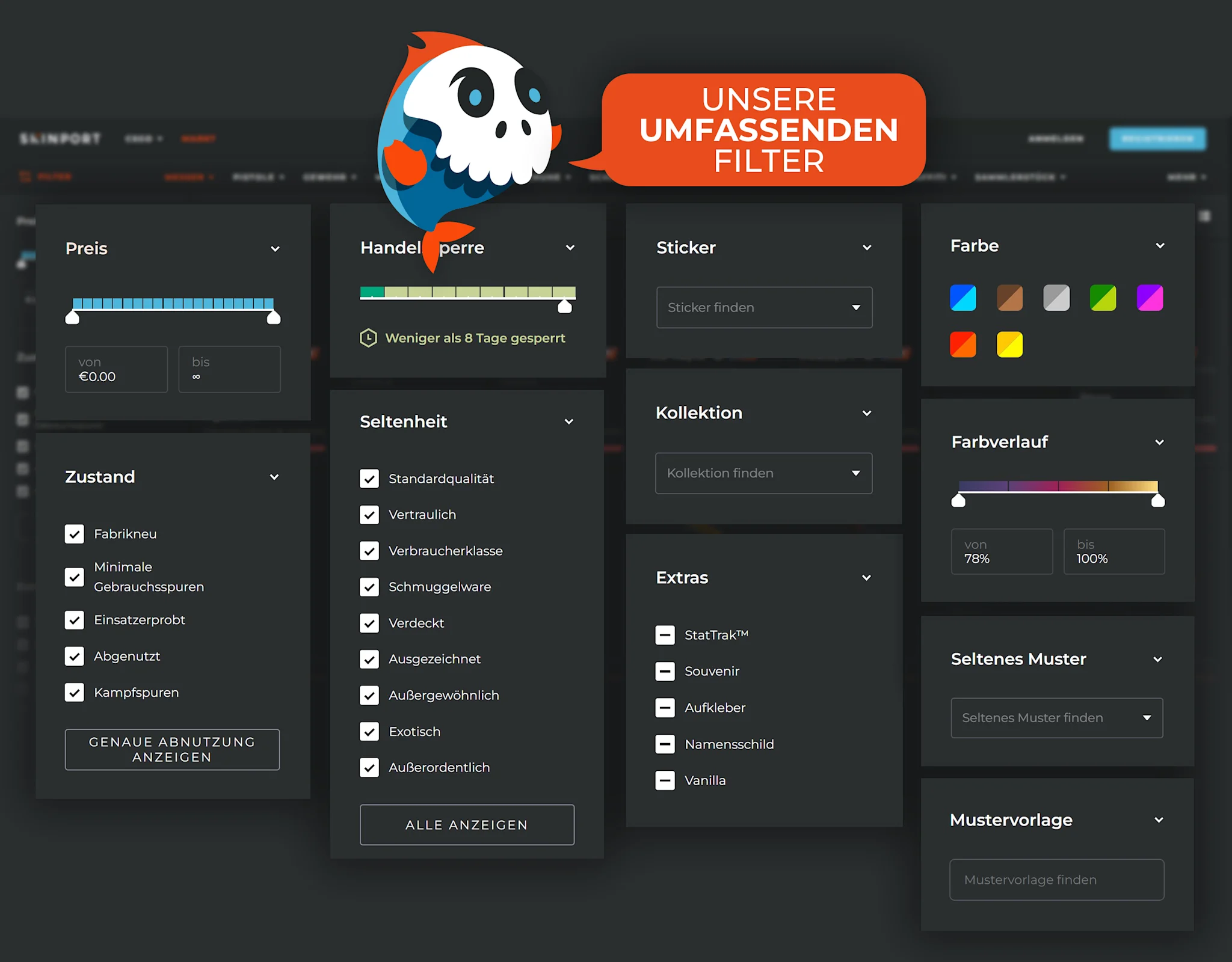Open the Kollektion finden dropdown
Screen dimensions: 1232x962
coord(763,473)
